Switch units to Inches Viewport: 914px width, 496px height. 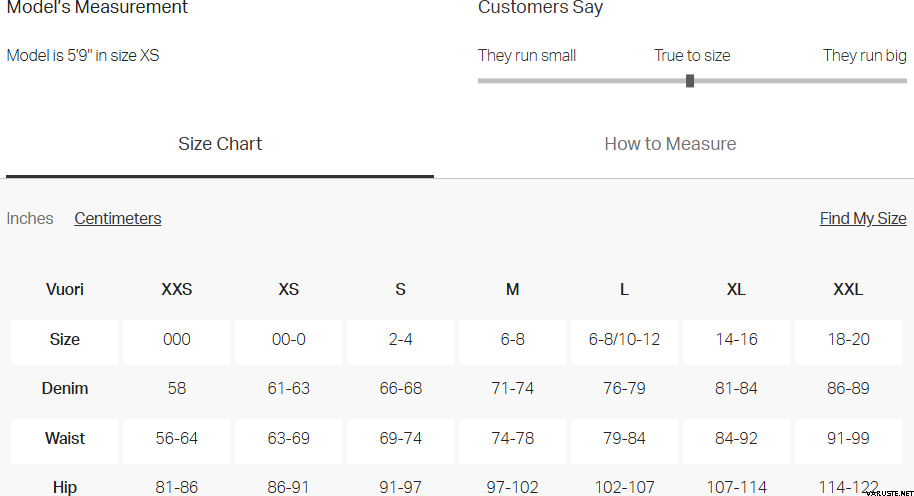pos(30,218)
